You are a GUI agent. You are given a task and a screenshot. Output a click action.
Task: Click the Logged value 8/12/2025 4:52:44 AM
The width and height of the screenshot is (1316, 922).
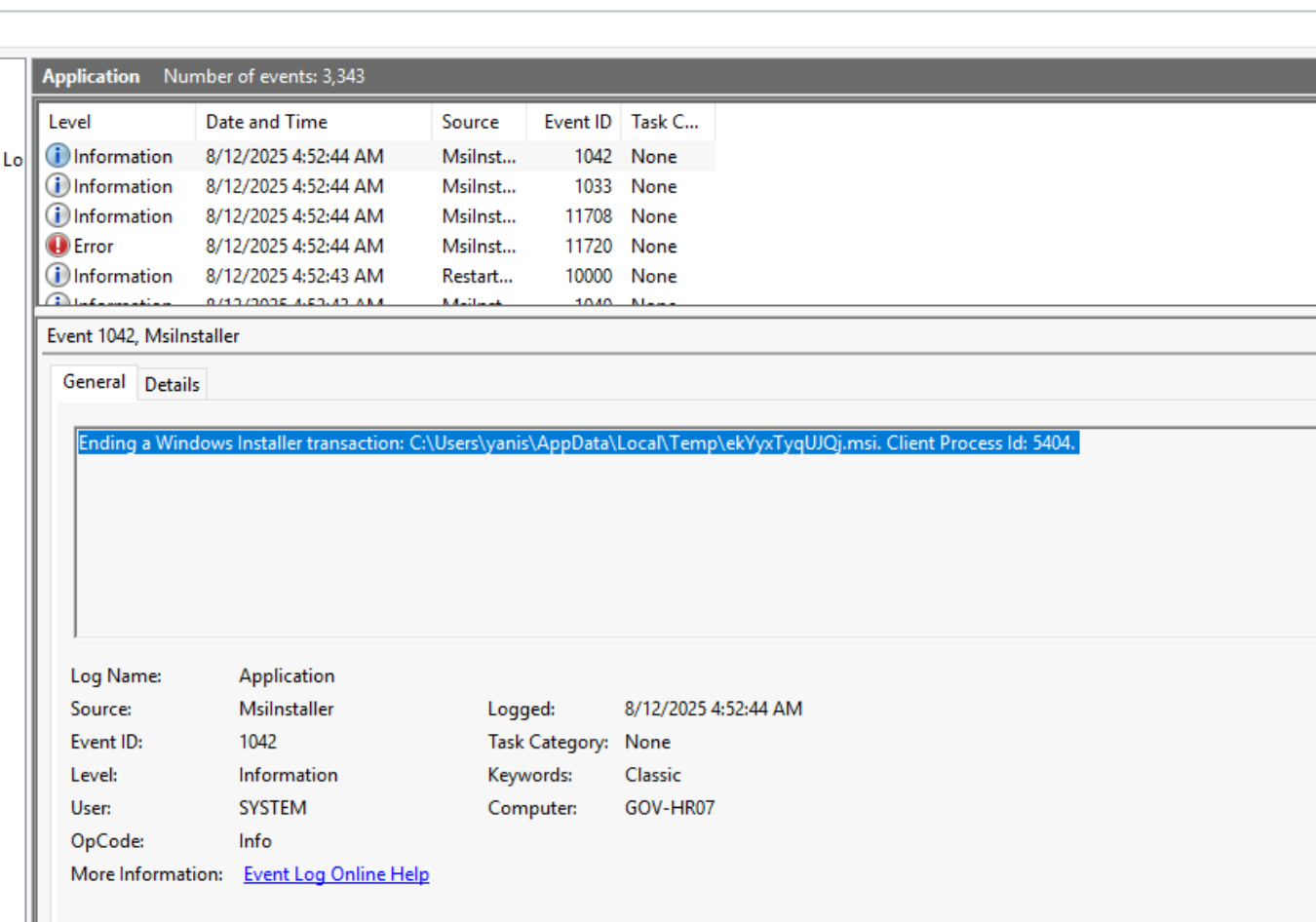pos(714,709)
